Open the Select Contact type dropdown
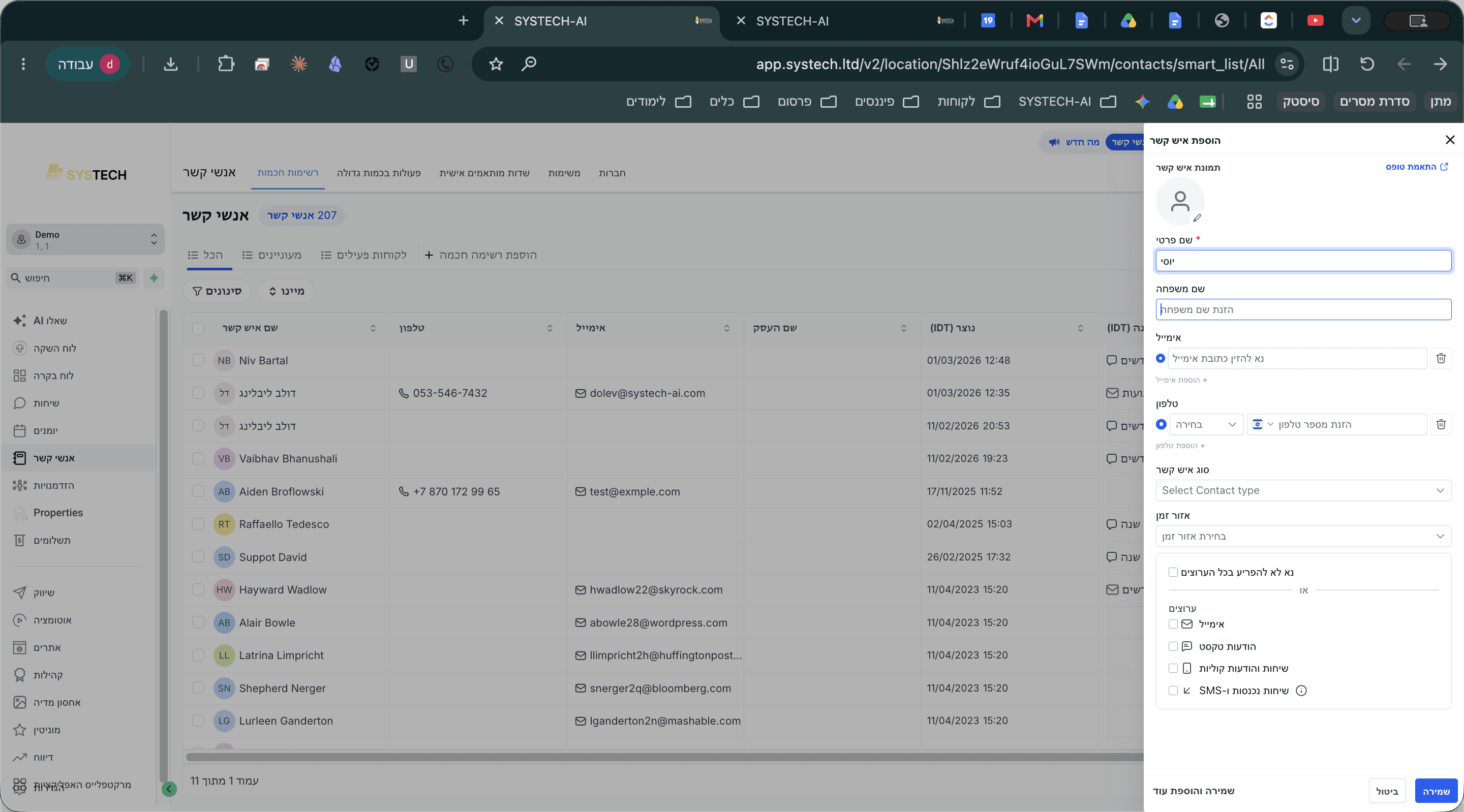The height and width of the screenshot is (812, 1464). (x=1303, y=490)
